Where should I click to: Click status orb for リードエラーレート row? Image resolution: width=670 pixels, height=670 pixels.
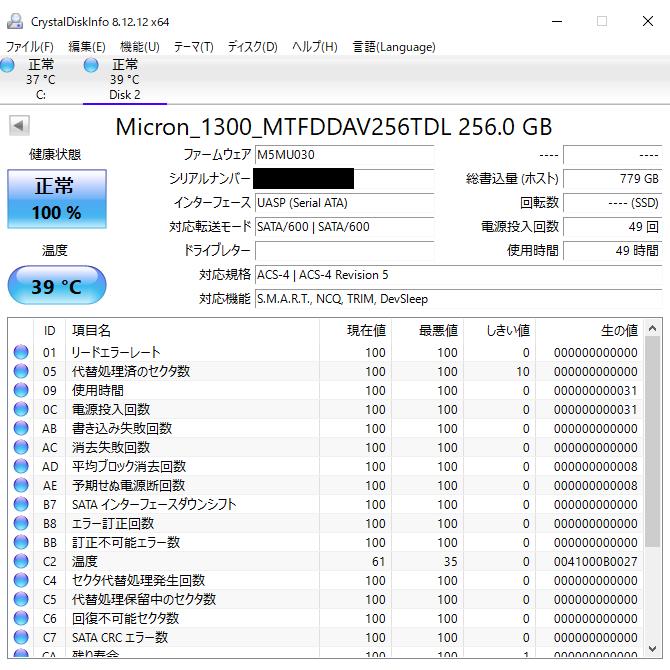coord(21,353)
